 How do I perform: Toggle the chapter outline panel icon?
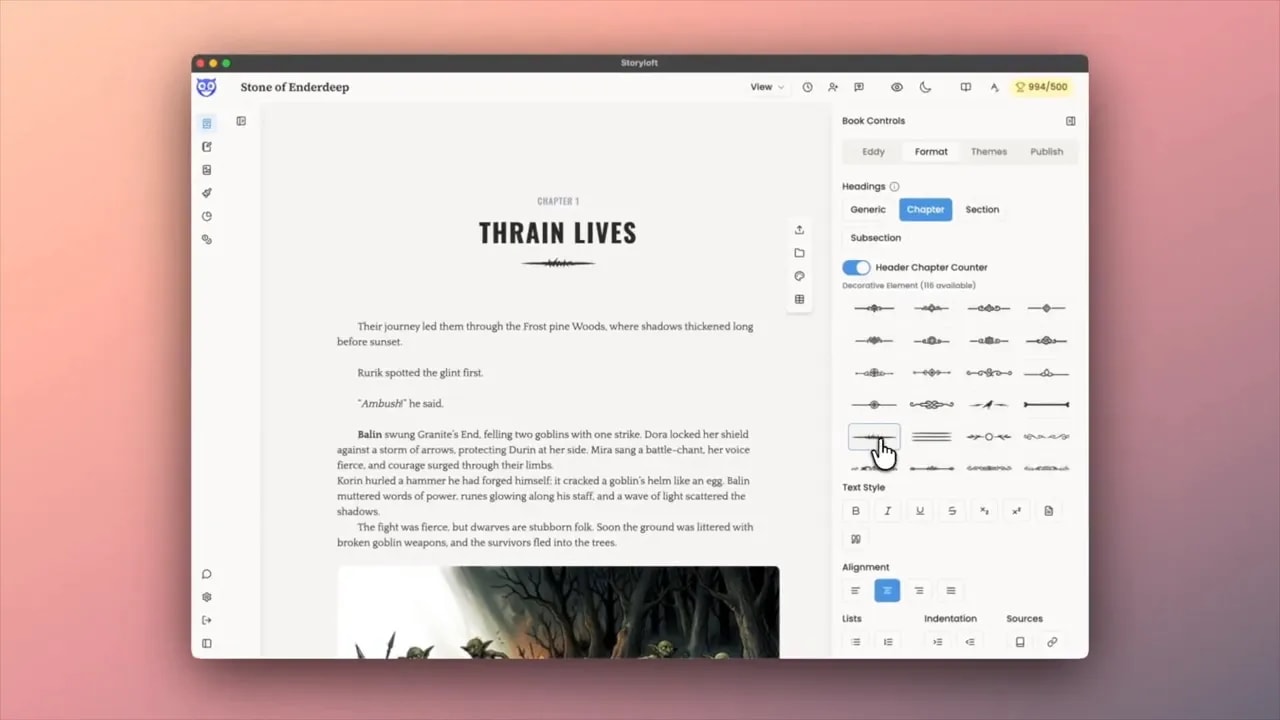pyautogui.click(x=241, y=121)
